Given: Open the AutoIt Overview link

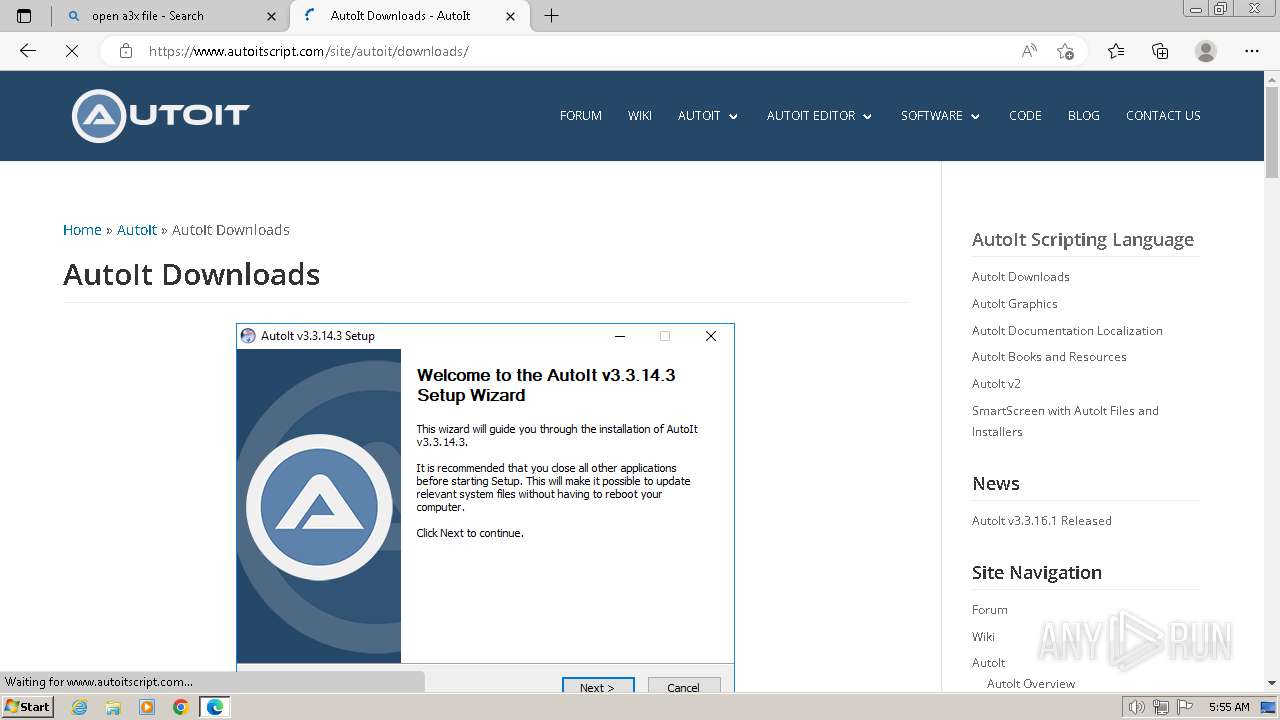Looking at the screenshot, I should 1031,684.
